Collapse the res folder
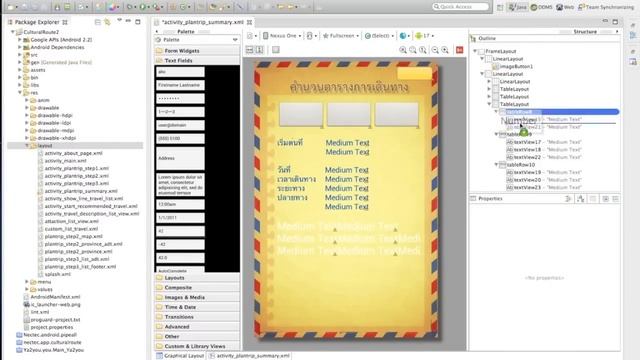This screenshot has width=640, height=360. 20,93
